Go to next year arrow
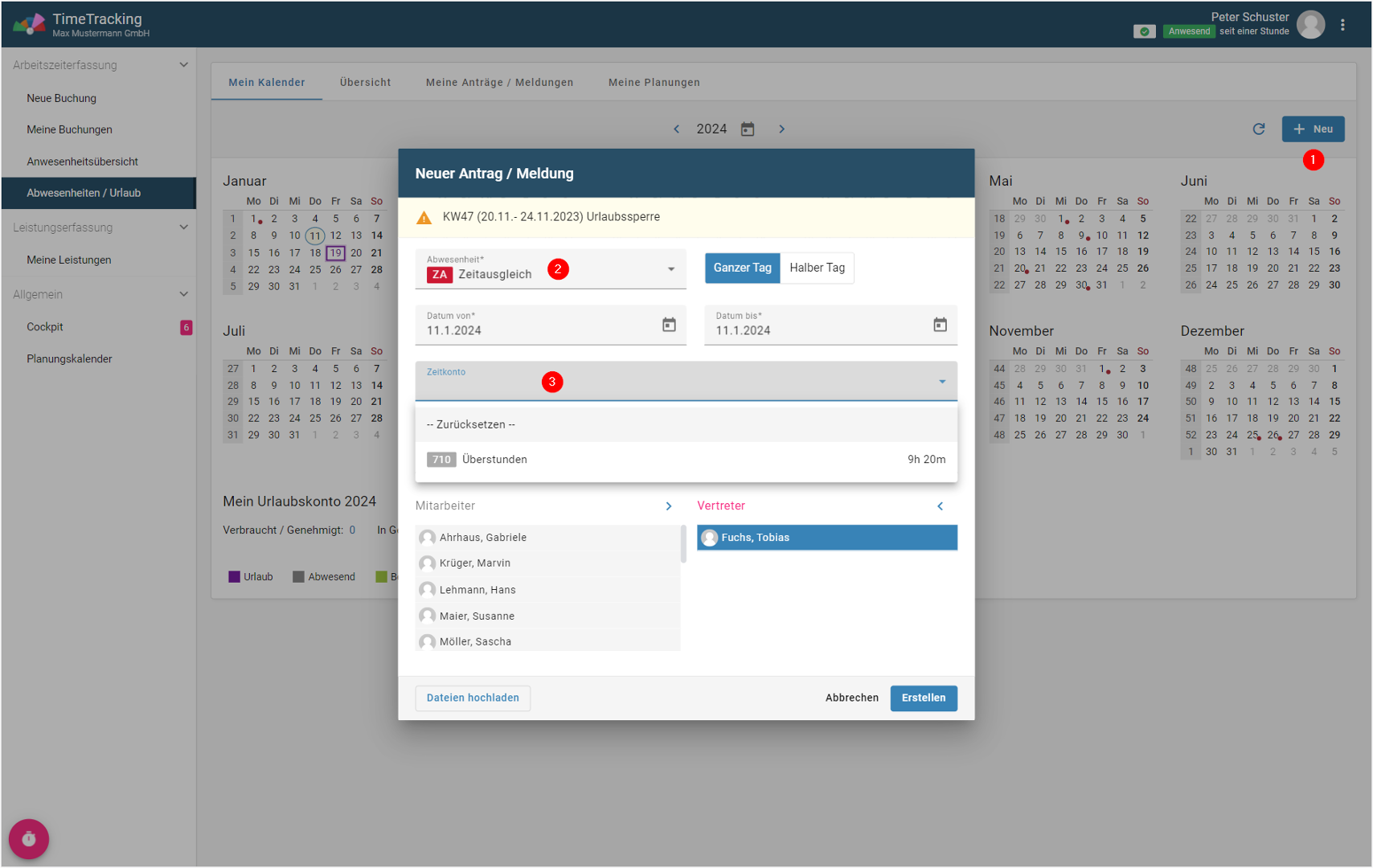The height and width of the screenshot is (868, 1373). [x=781, y=129]
